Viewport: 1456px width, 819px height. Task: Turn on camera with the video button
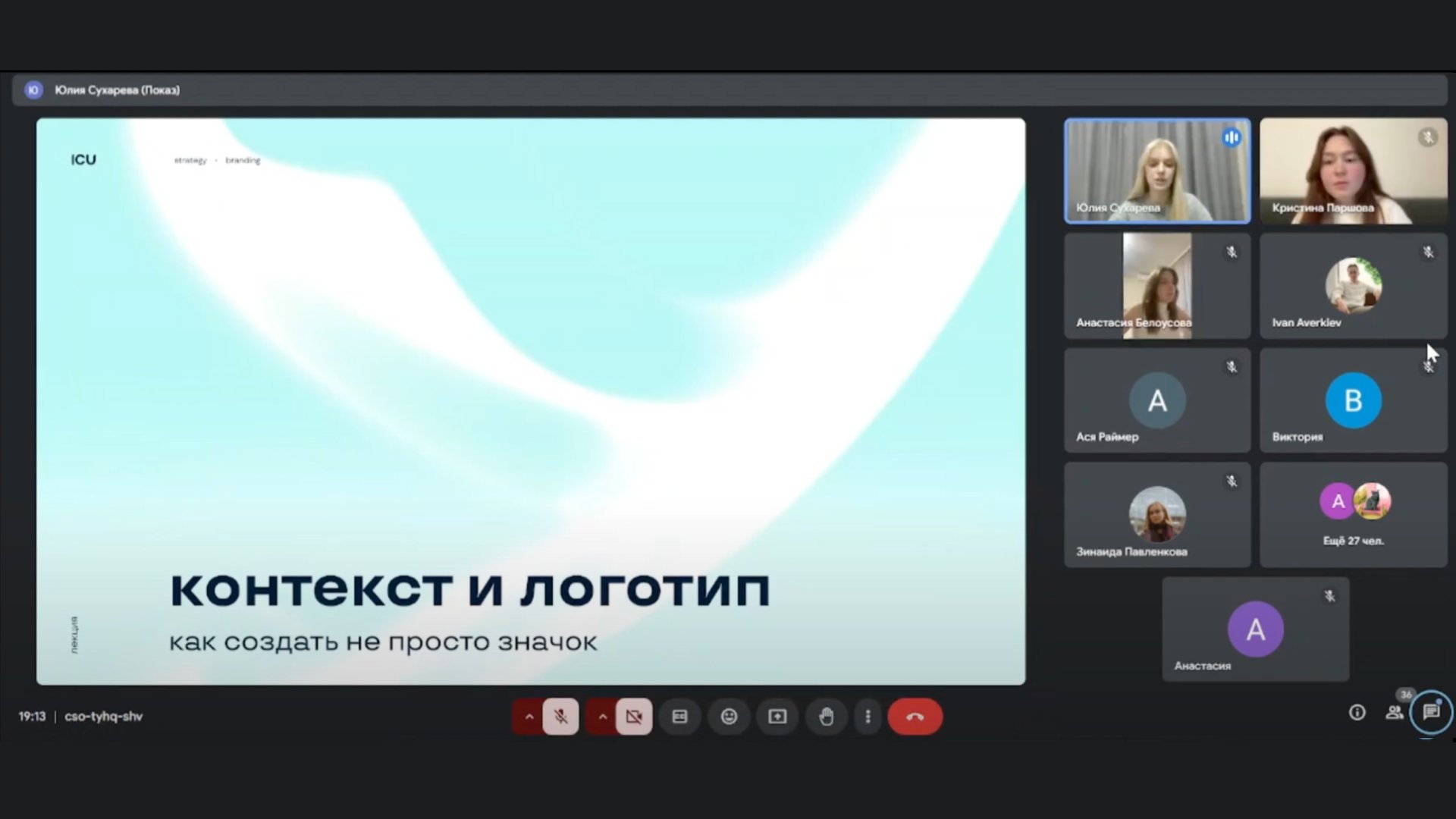click(x=634, y=716)
